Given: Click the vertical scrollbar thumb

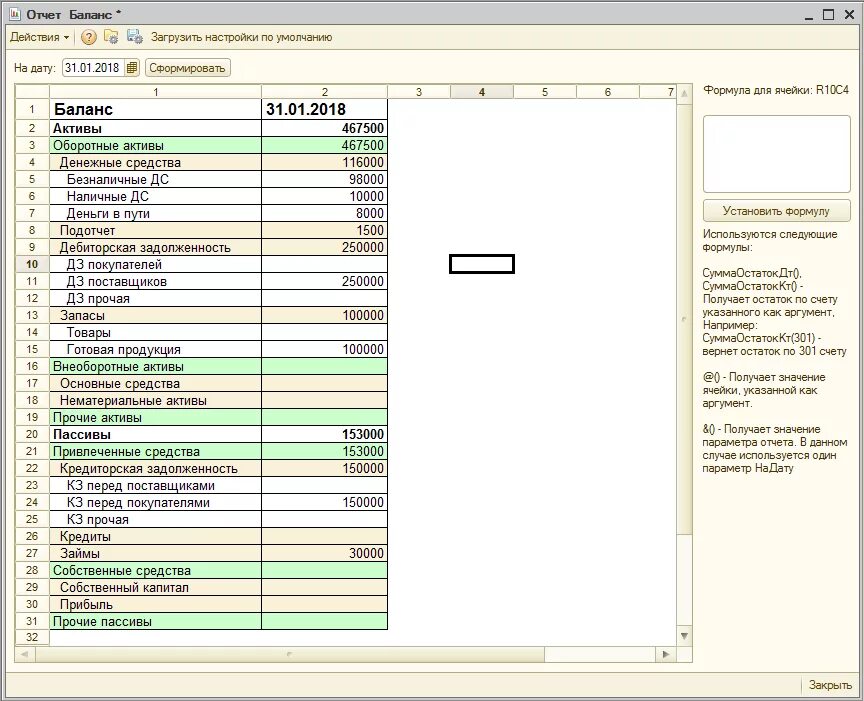Looking at the screenshot, I should (x=684, y=318).
